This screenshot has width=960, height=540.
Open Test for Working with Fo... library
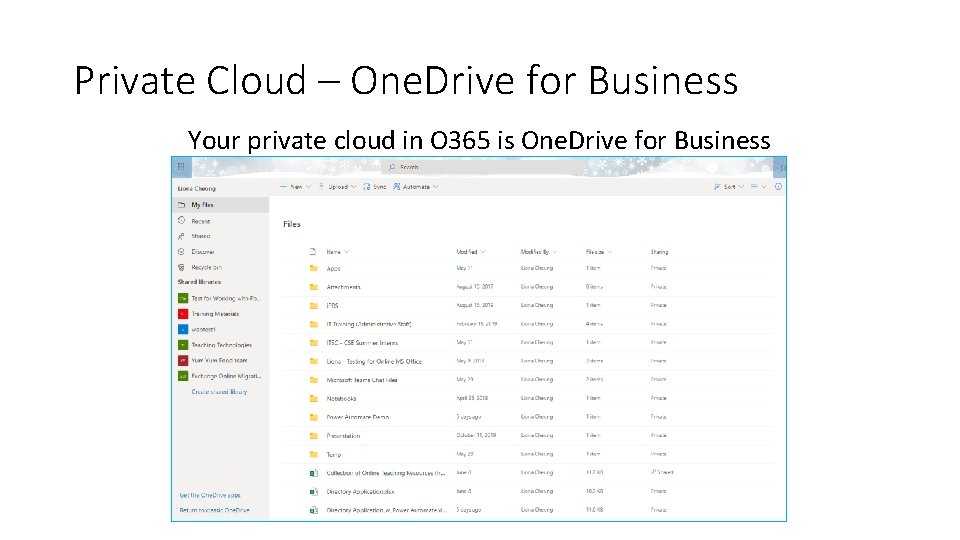[x=225, y=298]
